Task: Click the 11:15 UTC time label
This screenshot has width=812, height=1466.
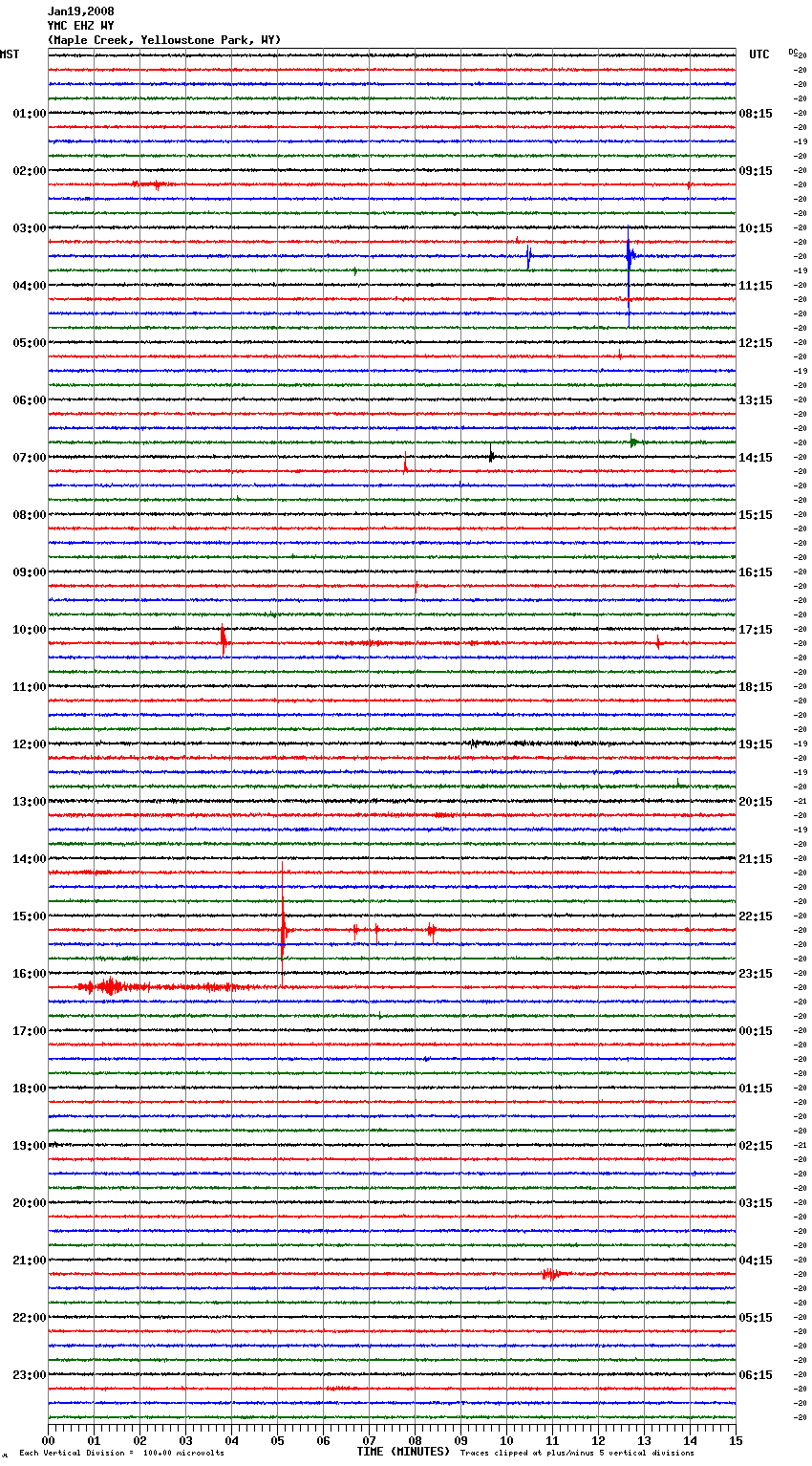Action: 756,286
